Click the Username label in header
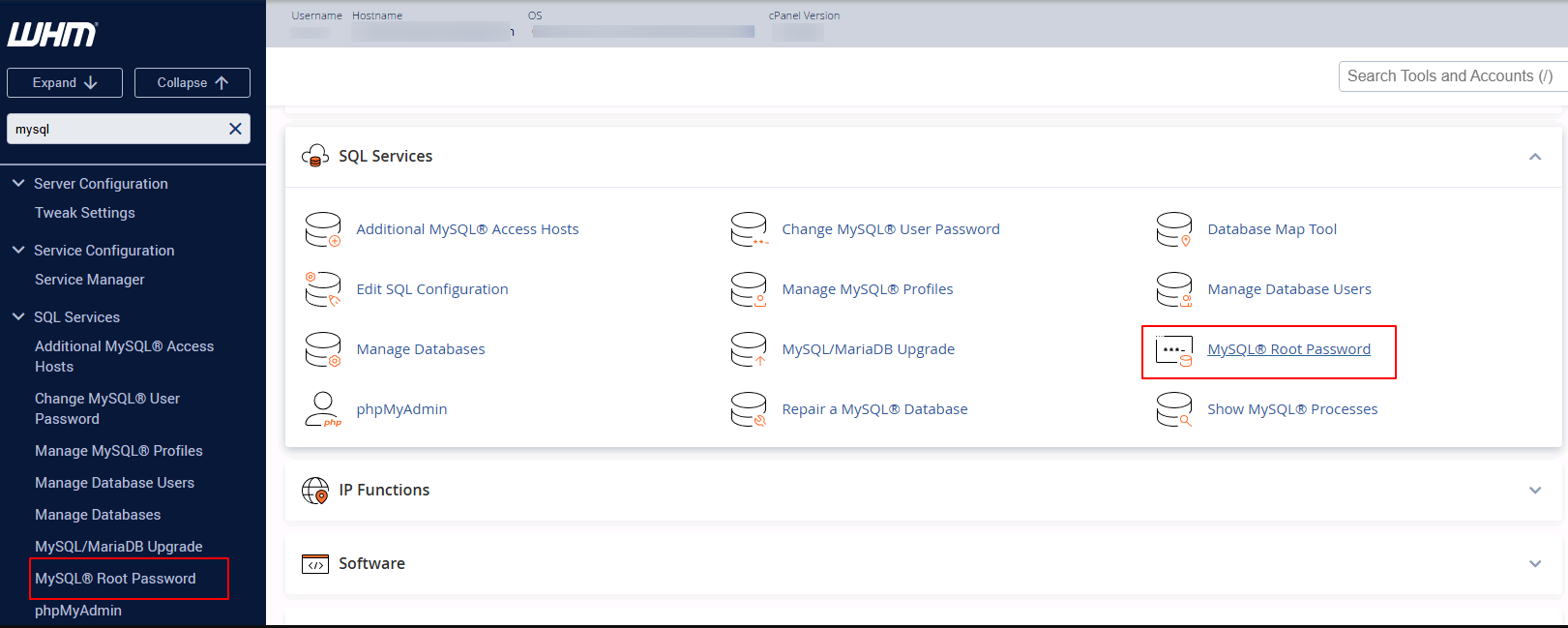1568x628 pixels. tap(317, 15)
